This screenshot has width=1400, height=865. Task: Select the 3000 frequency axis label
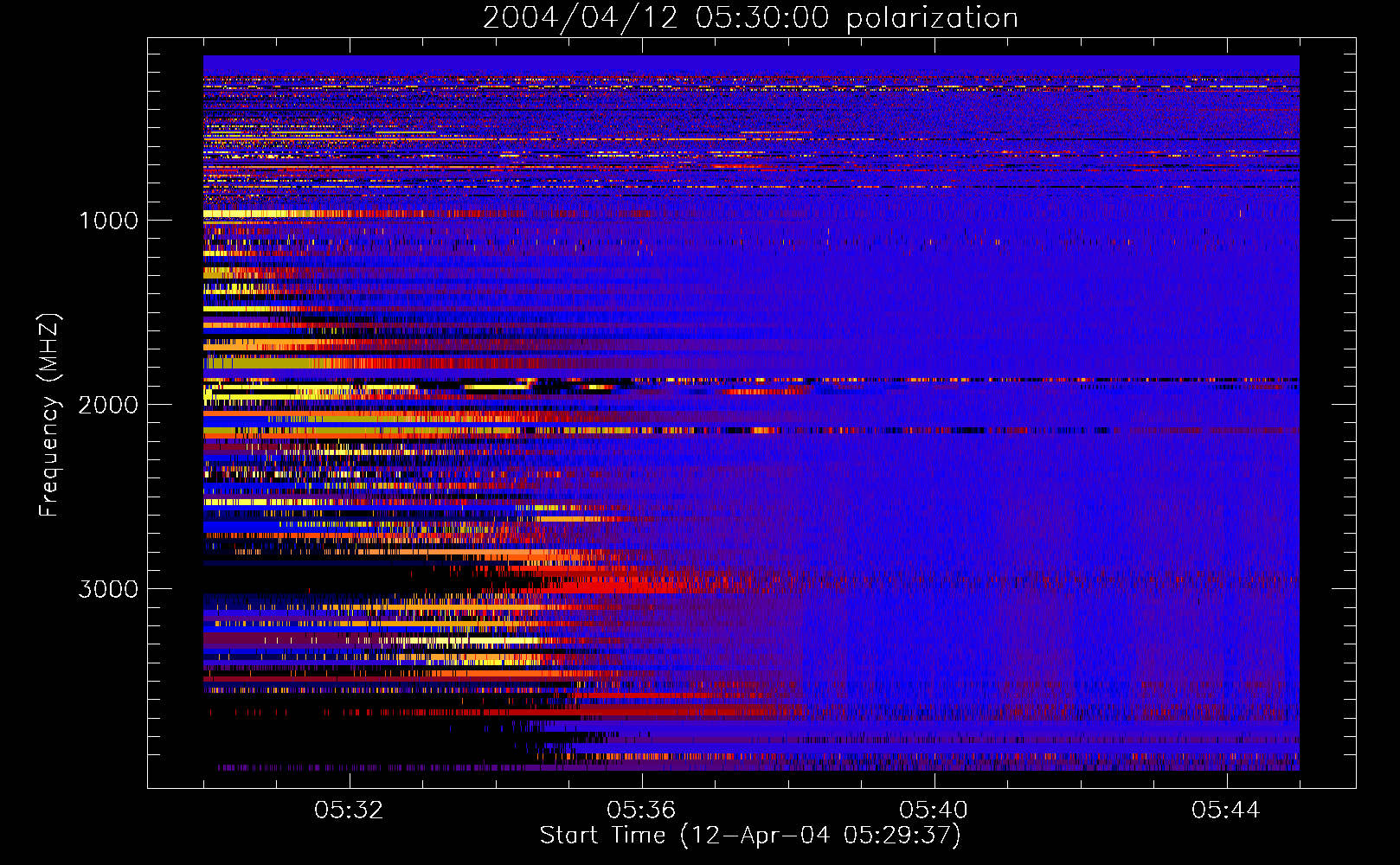coord(109,589)
